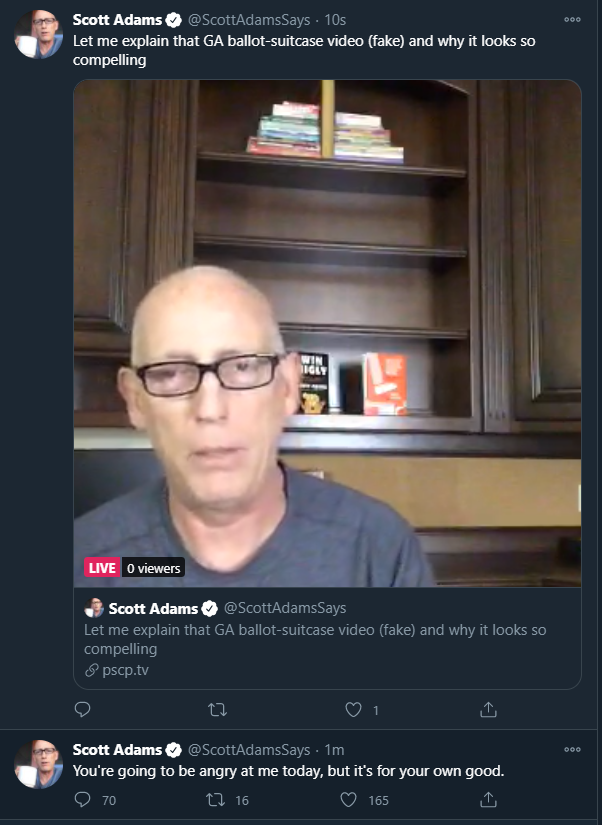Share the ballot-suitcase video tweet

click(x=488, y=710)
